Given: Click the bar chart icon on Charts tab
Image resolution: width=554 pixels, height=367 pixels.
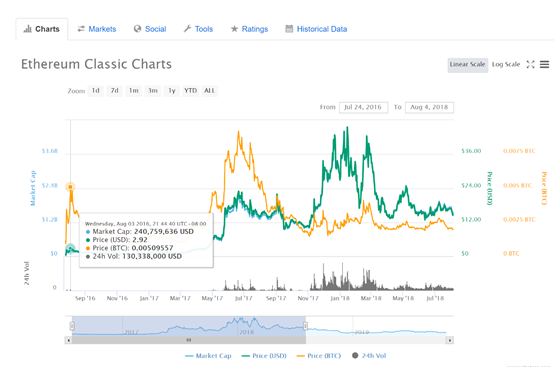Looking at the screenshot, I should [28, 29].
